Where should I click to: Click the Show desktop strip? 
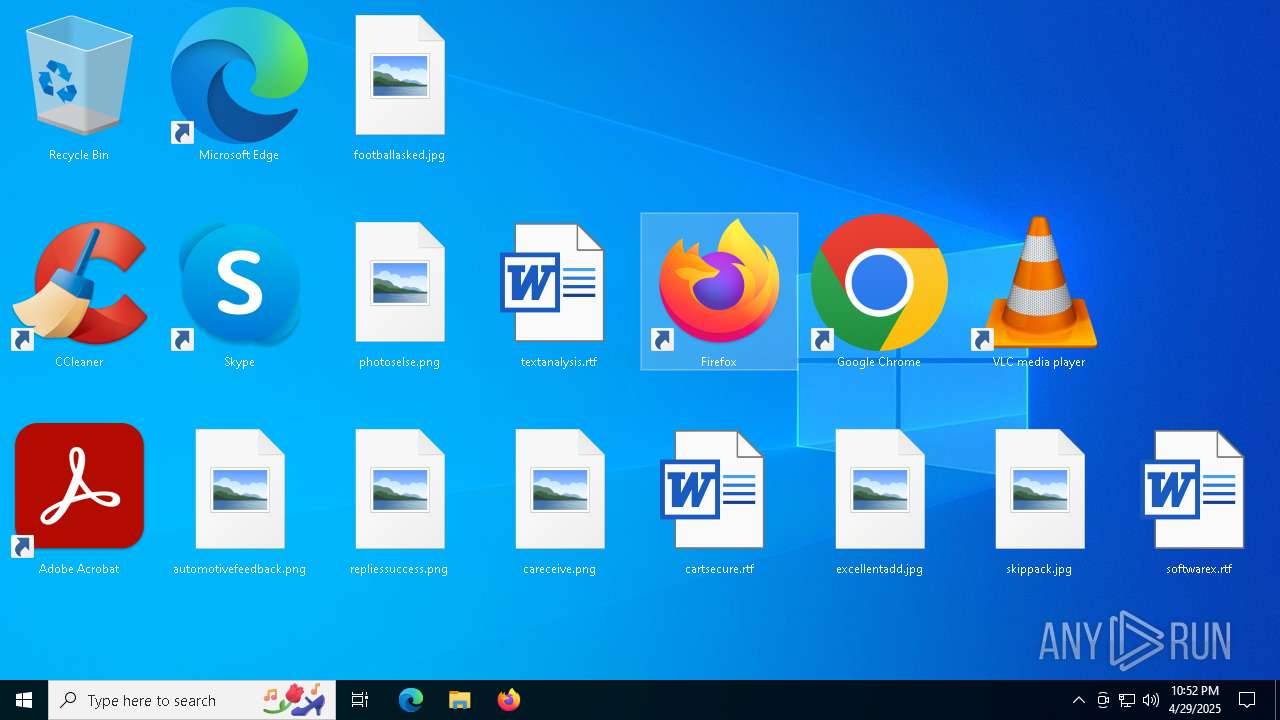pos(1277,700)
